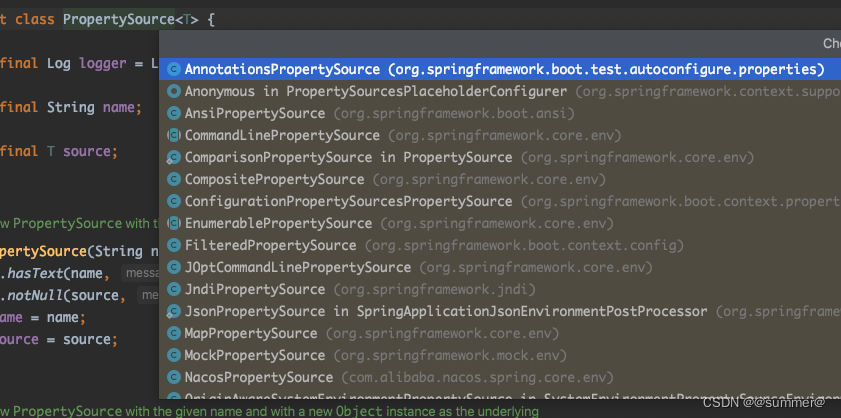
Task: Click 'T source;' field declaration
Action: coord(82,151)
